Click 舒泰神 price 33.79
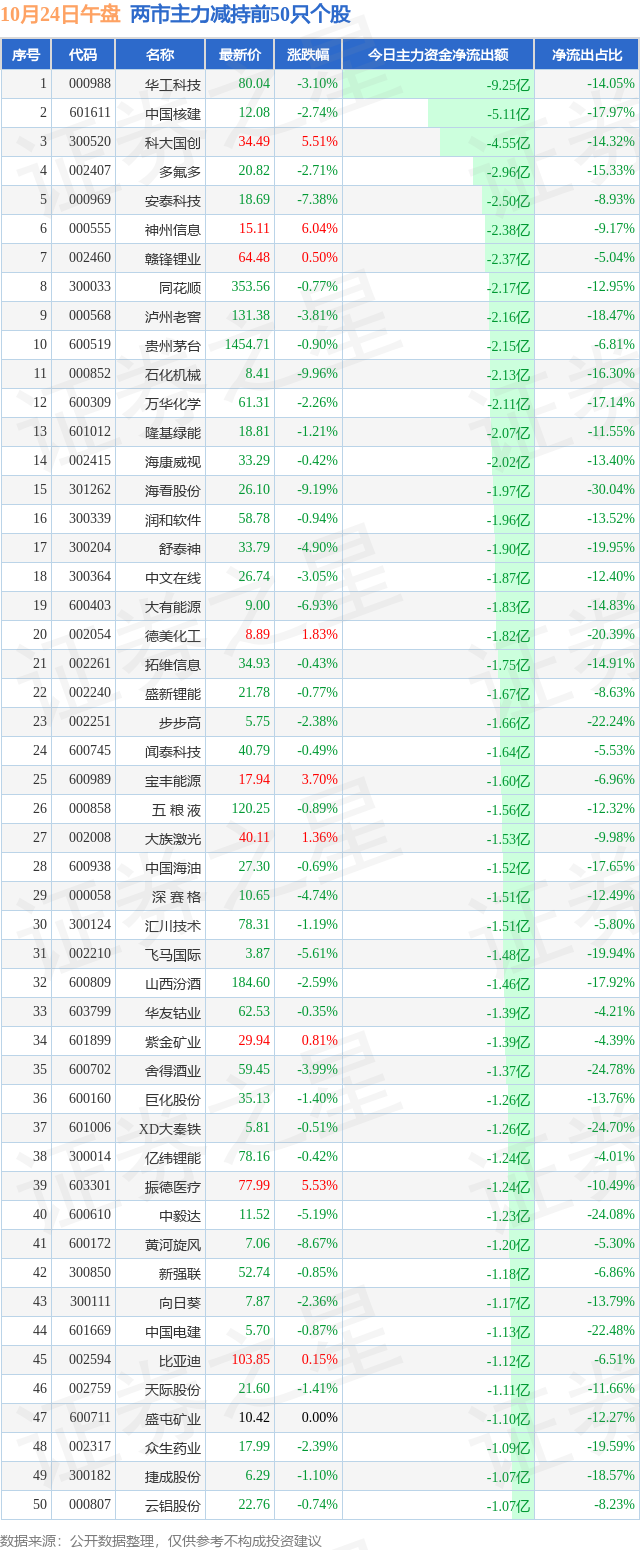640x1550 pixels. tap(254, 548)
